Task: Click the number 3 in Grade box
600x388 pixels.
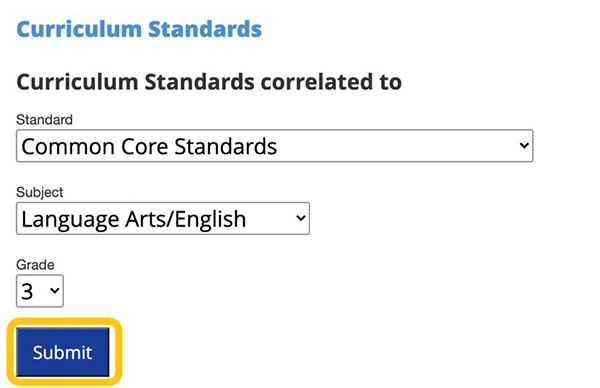Action: tap(27, 292)
